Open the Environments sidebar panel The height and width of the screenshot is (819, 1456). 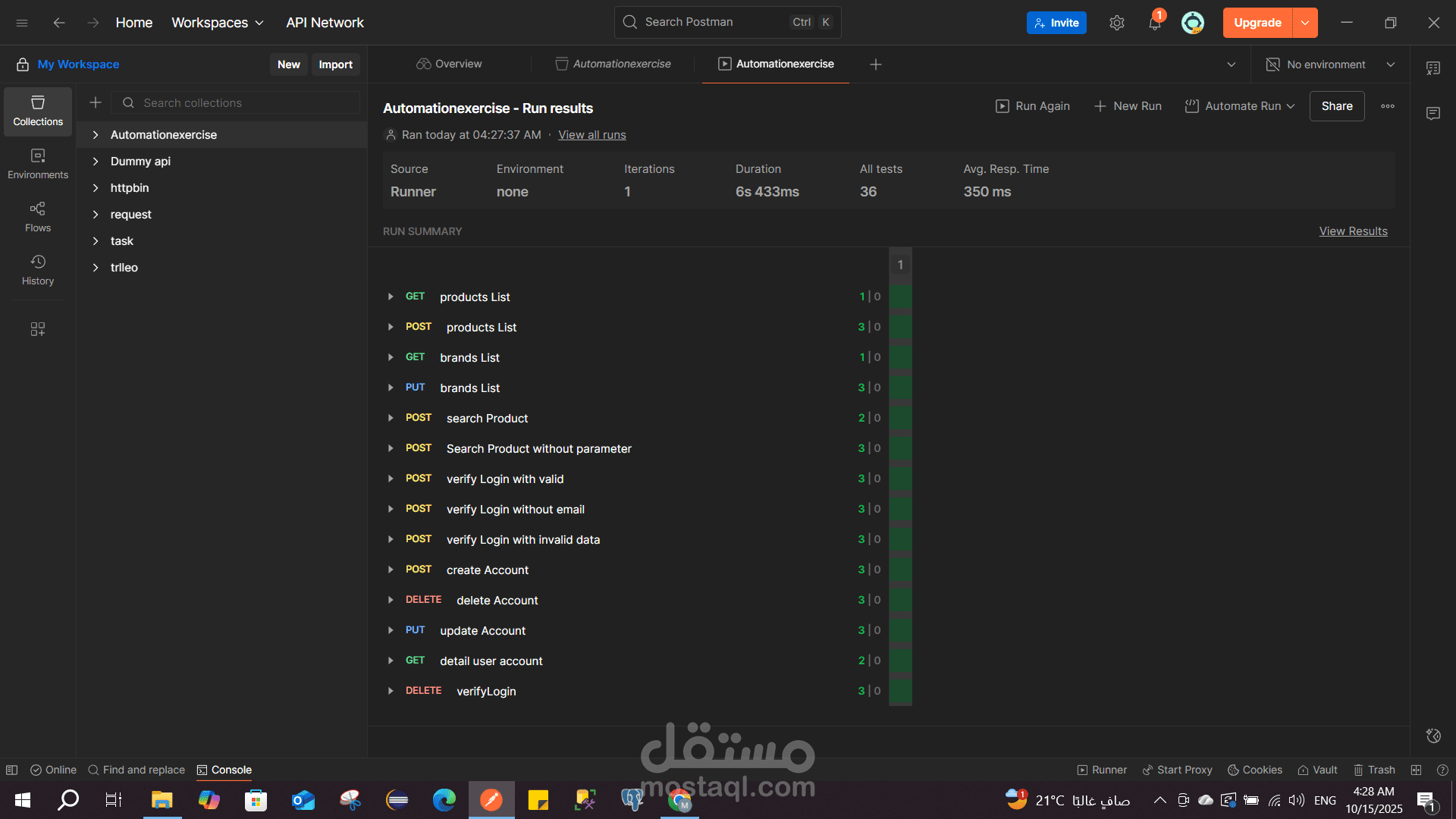pos(38,164)
